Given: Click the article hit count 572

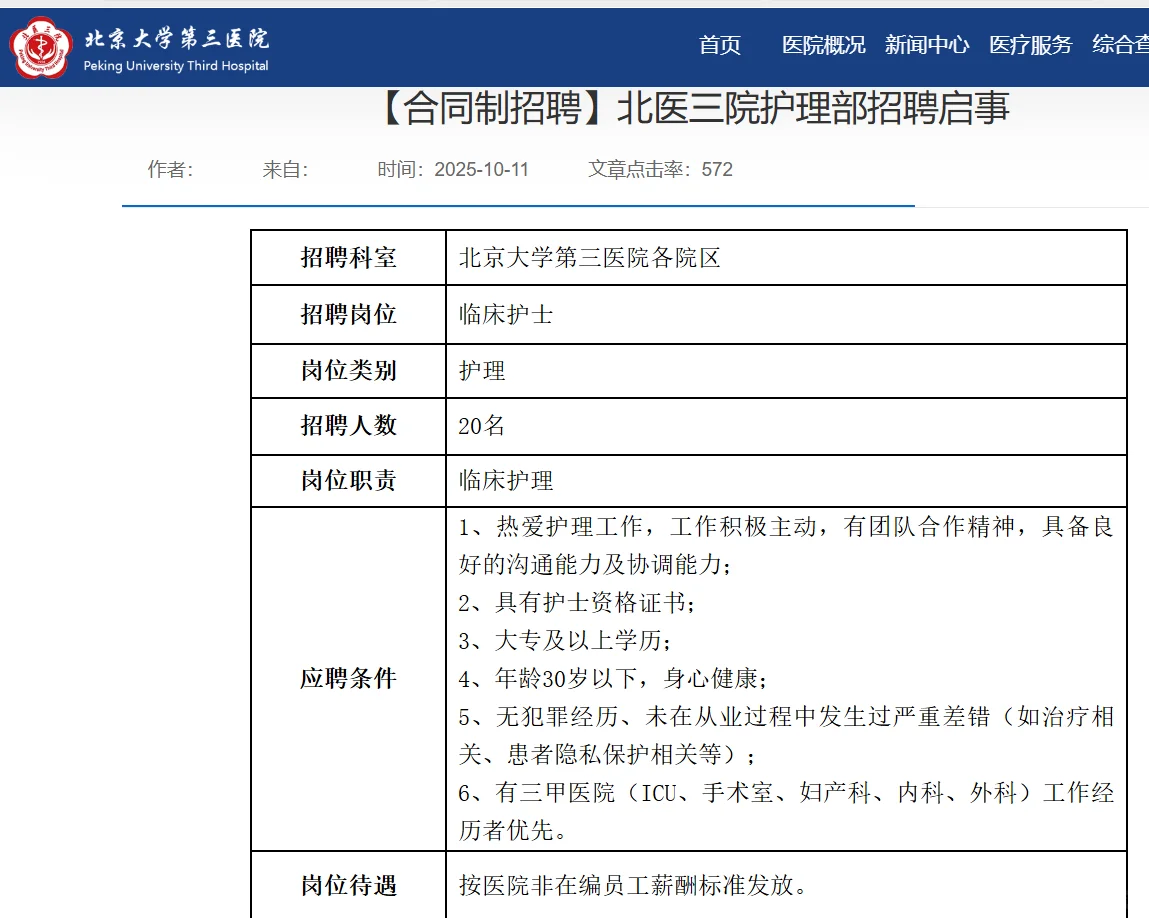Looking at the screenshot, I should (x=717, y=169).
